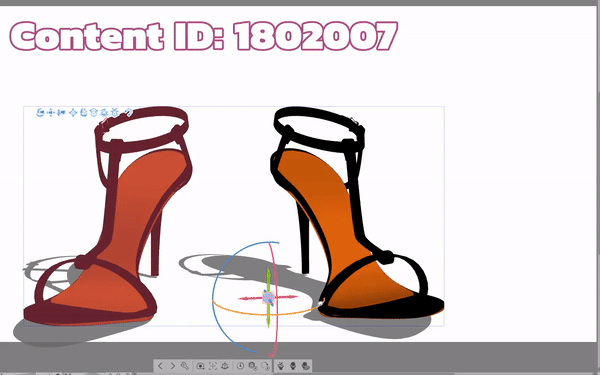Click the place on ground icon
The height and width of the screenshot is (375, 600).
[225, 366]
